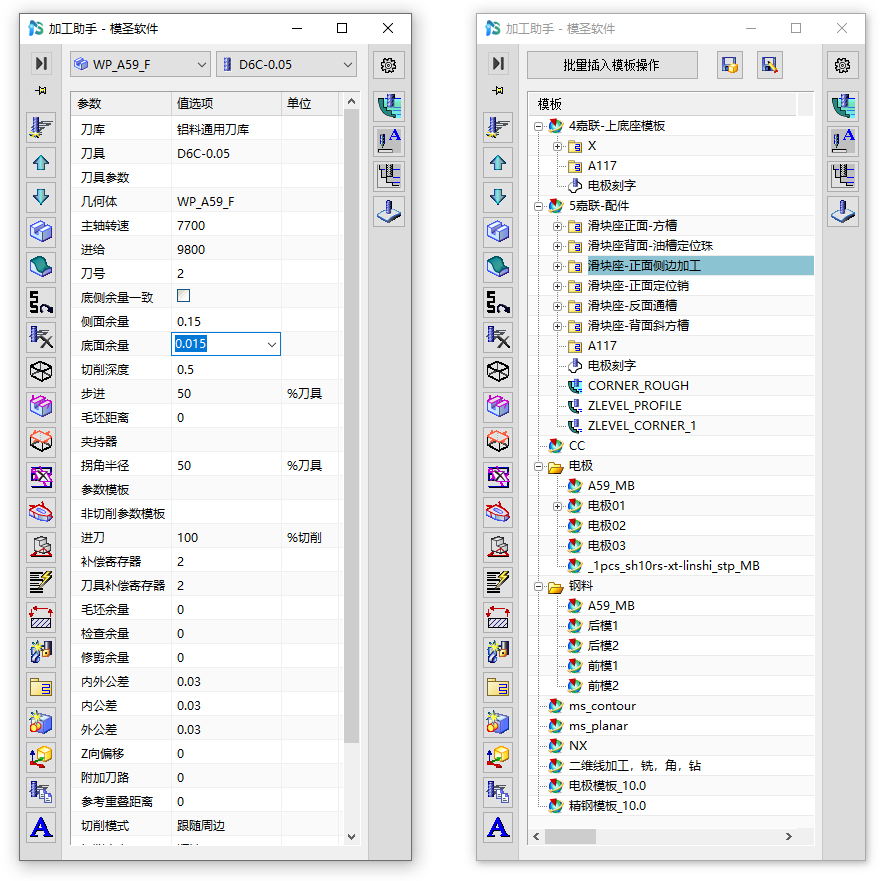Click the 侧面余量 value field 0.15
885x881 pixels.
(x=225, y=321)
